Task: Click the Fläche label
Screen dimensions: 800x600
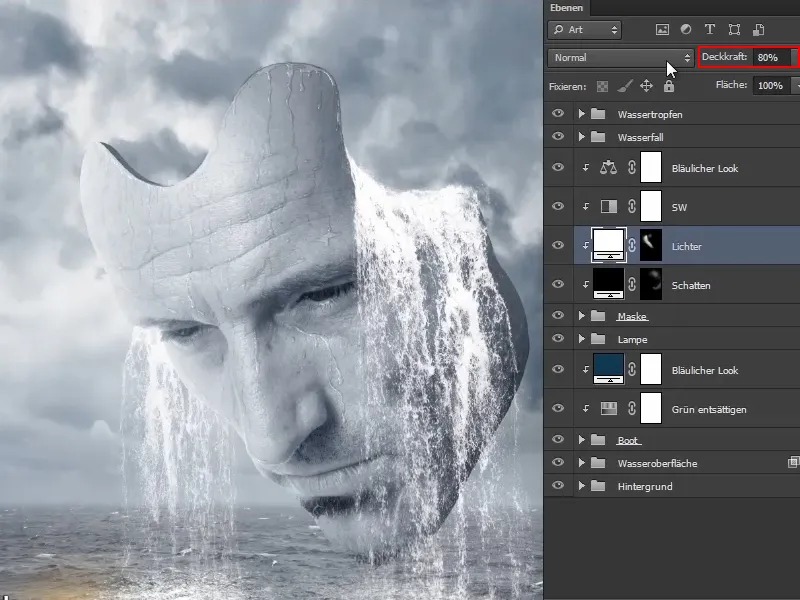Action: (x=731, y=85)
